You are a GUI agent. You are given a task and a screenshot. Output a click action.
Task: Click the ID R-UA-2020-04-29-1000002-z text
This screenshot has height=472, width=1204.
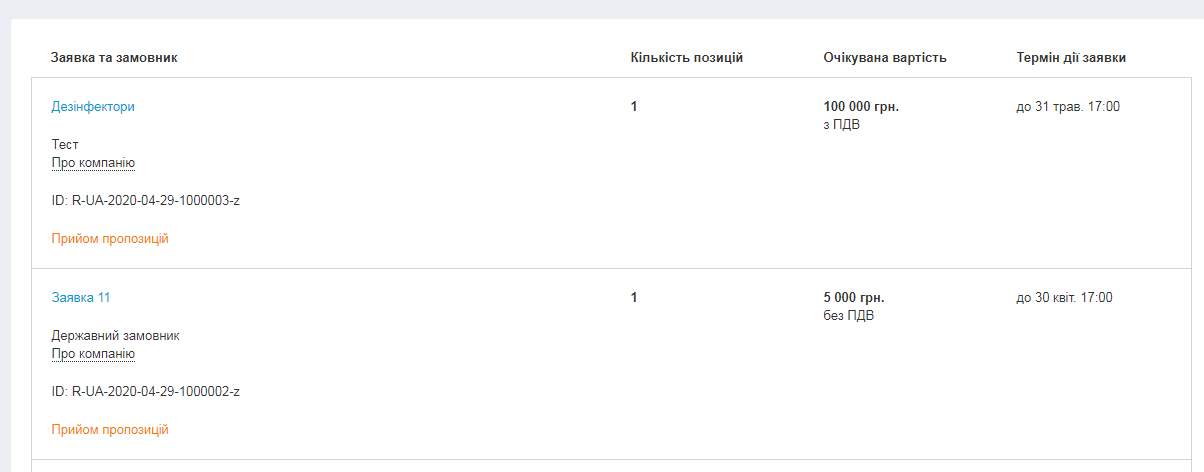pos(146,392)
